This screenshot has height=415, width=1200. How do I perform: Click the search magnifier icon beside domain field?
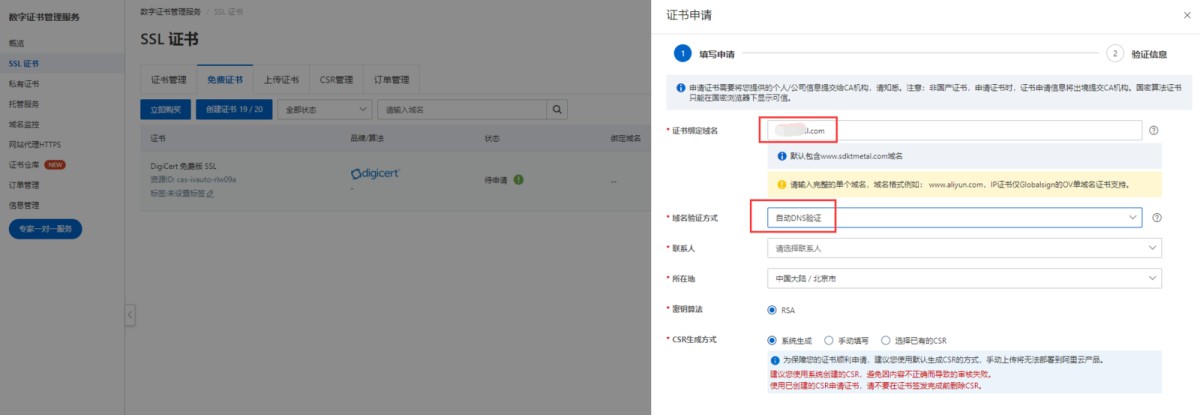(x=554, y=109)
